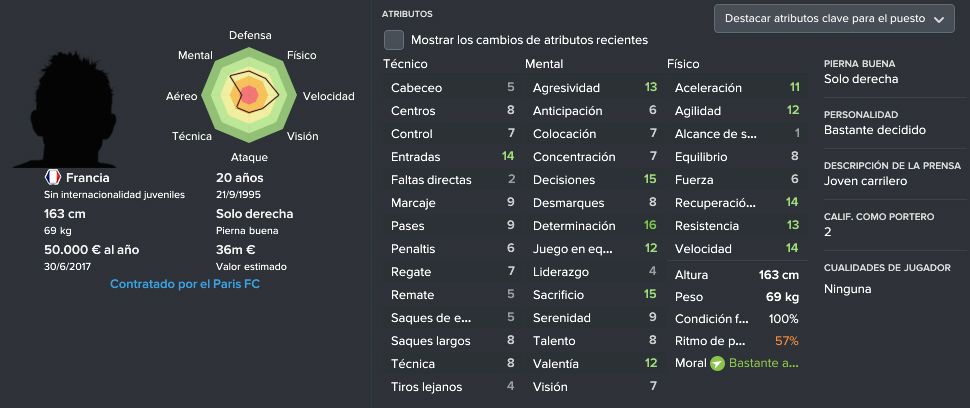This screenshot has height=408, width=970.
Task: Click the green morale arrow icon
Action: point(717,363)
